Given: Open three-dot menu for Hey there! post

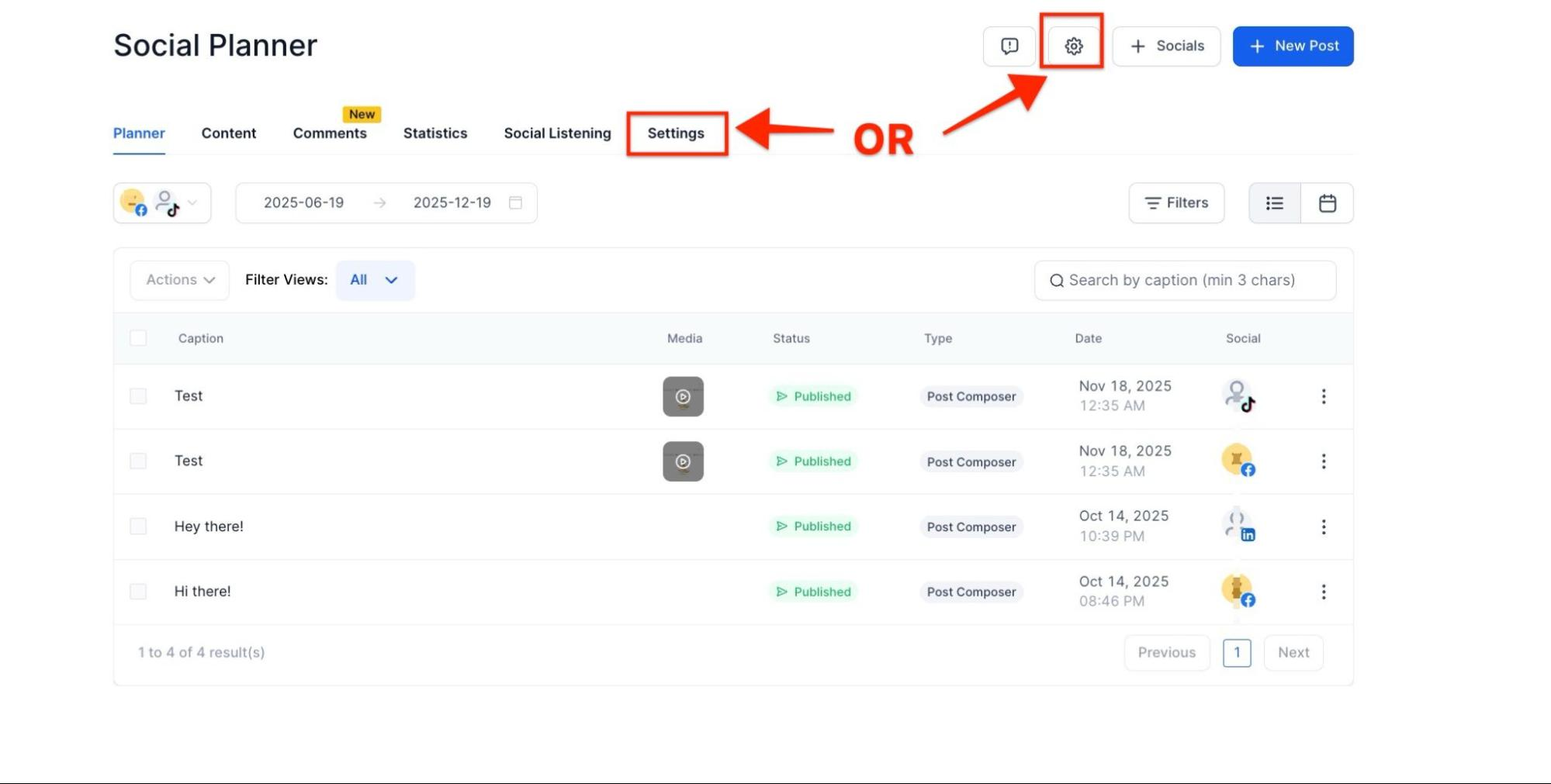Looking at the screenshot, I should tap(1324, 527).
